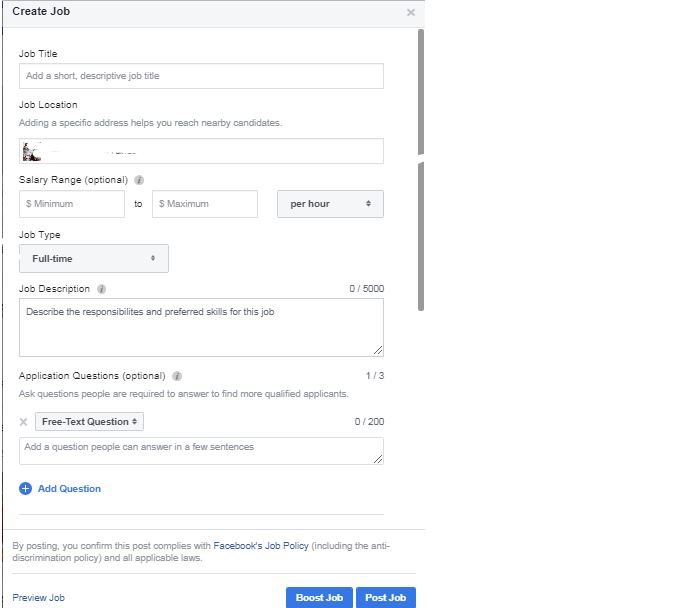Click the Post Job button
Screen dimensions: 683x608
tap(385, 598)
